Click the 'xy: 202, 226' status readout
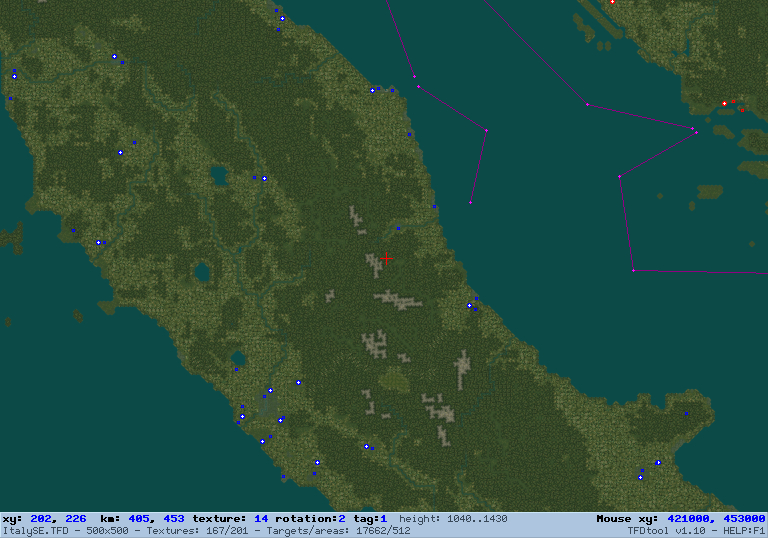 [44, 518]
